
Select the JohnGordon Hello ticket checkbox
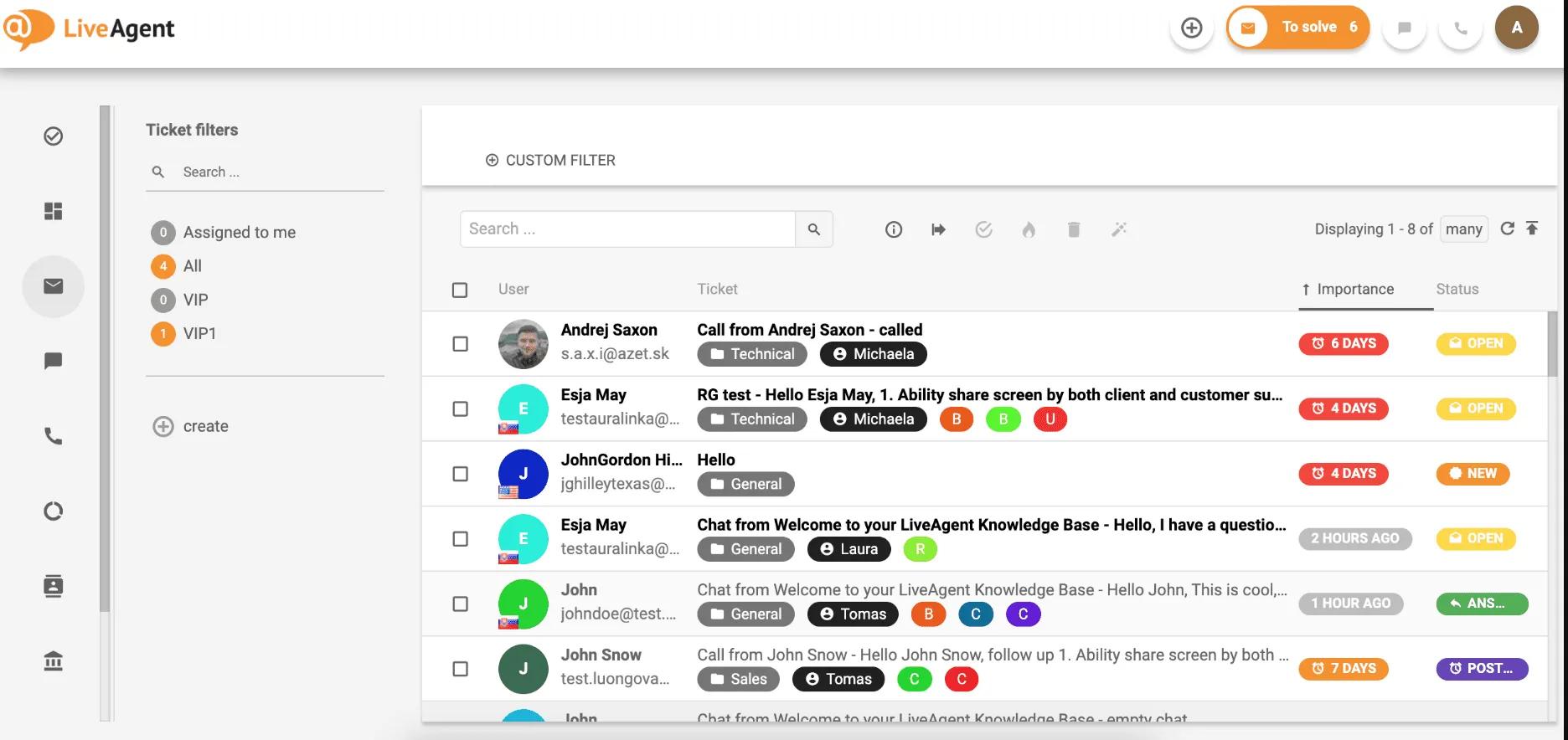click(460, 474)
